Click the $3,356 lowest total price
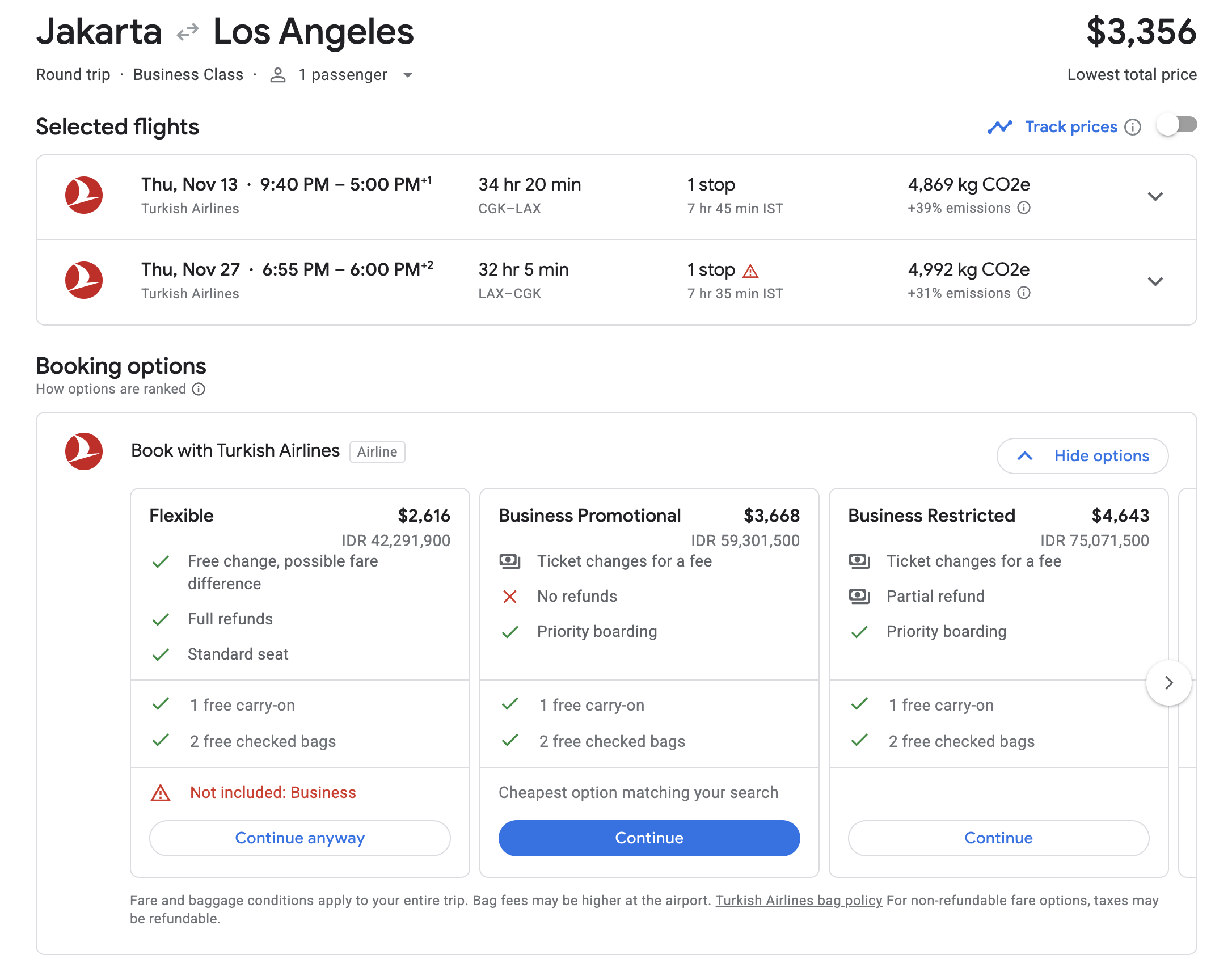The image size is (1232, 963). click(1141, 32)
